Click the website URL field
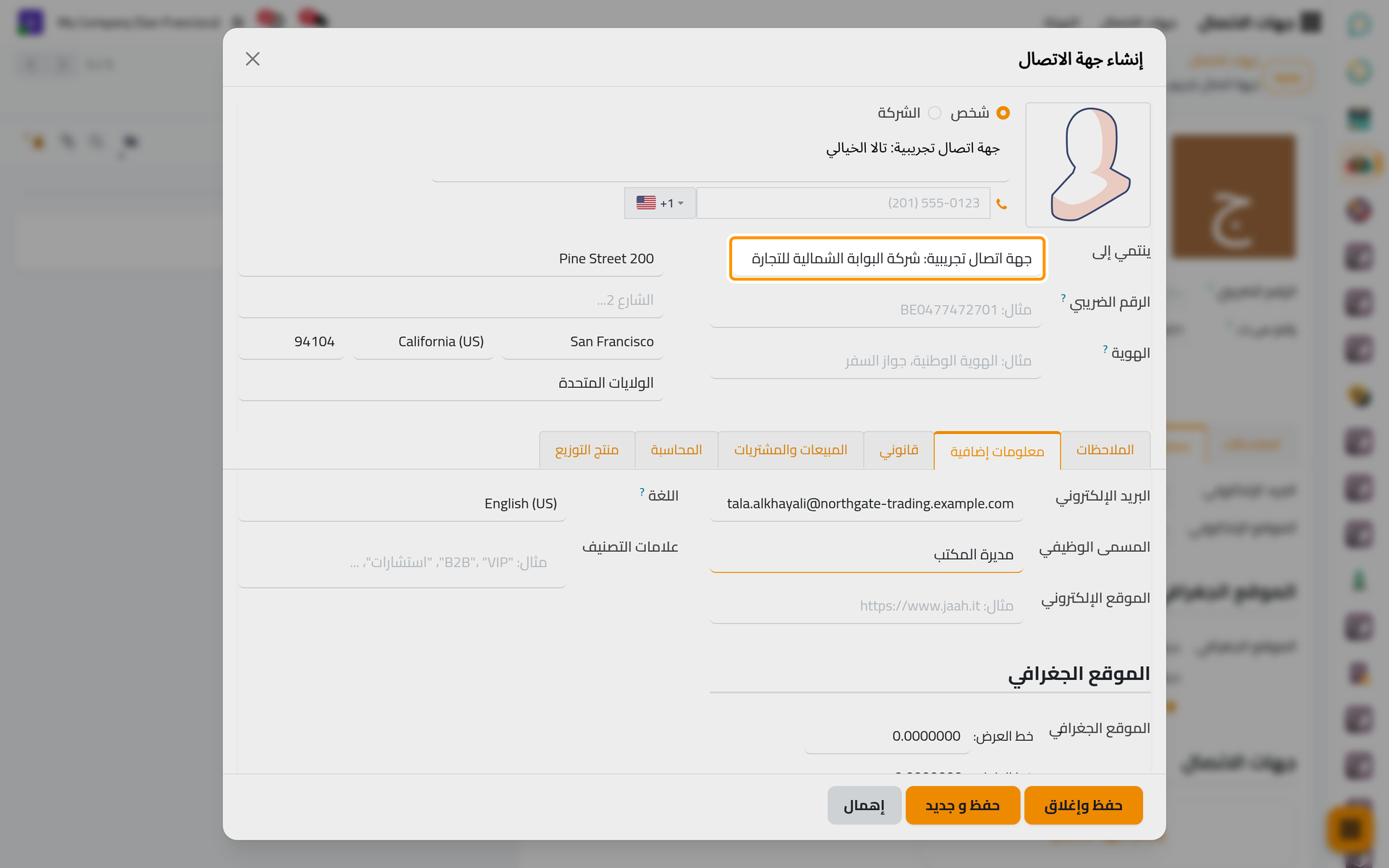Viewport: 1389px width, 868px height. tap(866, 605)
